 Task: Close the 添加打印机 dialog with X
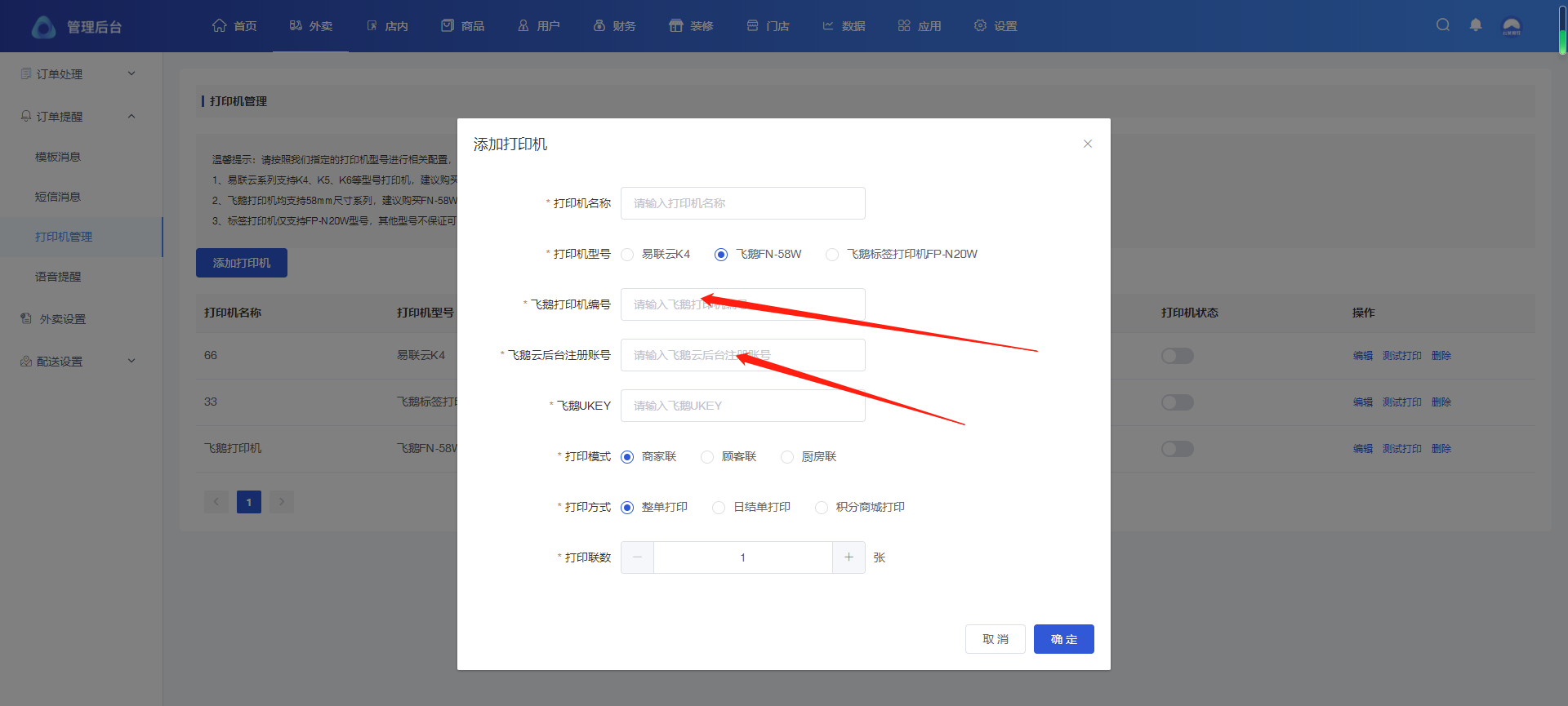click(x=1087, y=144)
